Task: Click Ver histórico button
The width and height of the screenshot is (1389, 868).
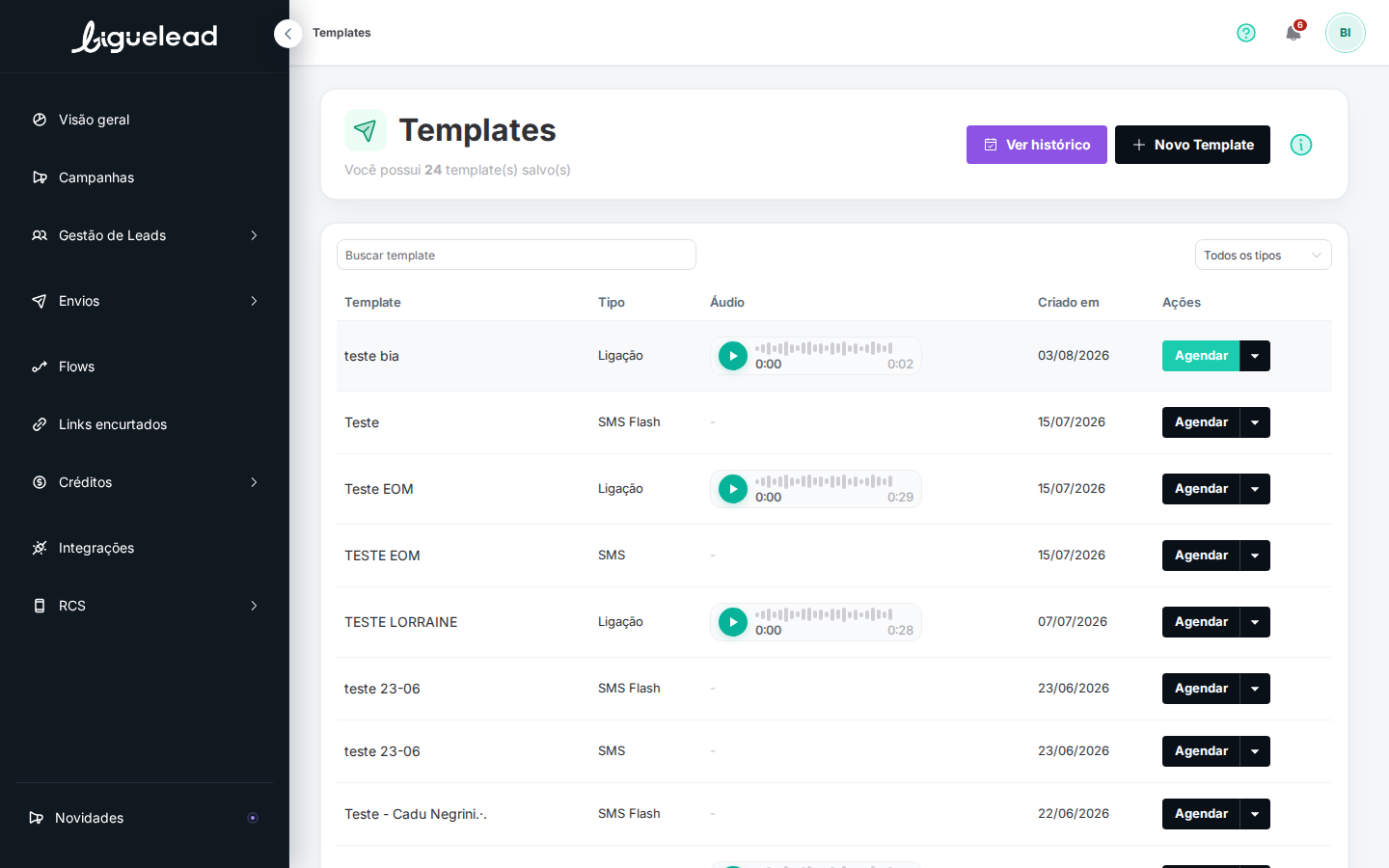Action: (1037, 145)
